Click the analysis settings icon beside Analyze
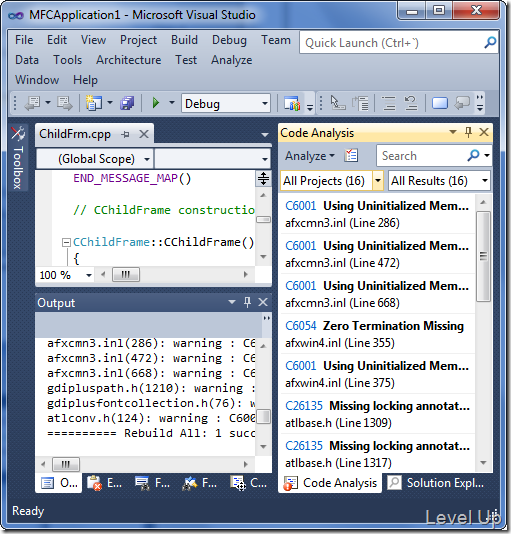Viewport: 511px width, 534px height. click(x=351, y=156)
